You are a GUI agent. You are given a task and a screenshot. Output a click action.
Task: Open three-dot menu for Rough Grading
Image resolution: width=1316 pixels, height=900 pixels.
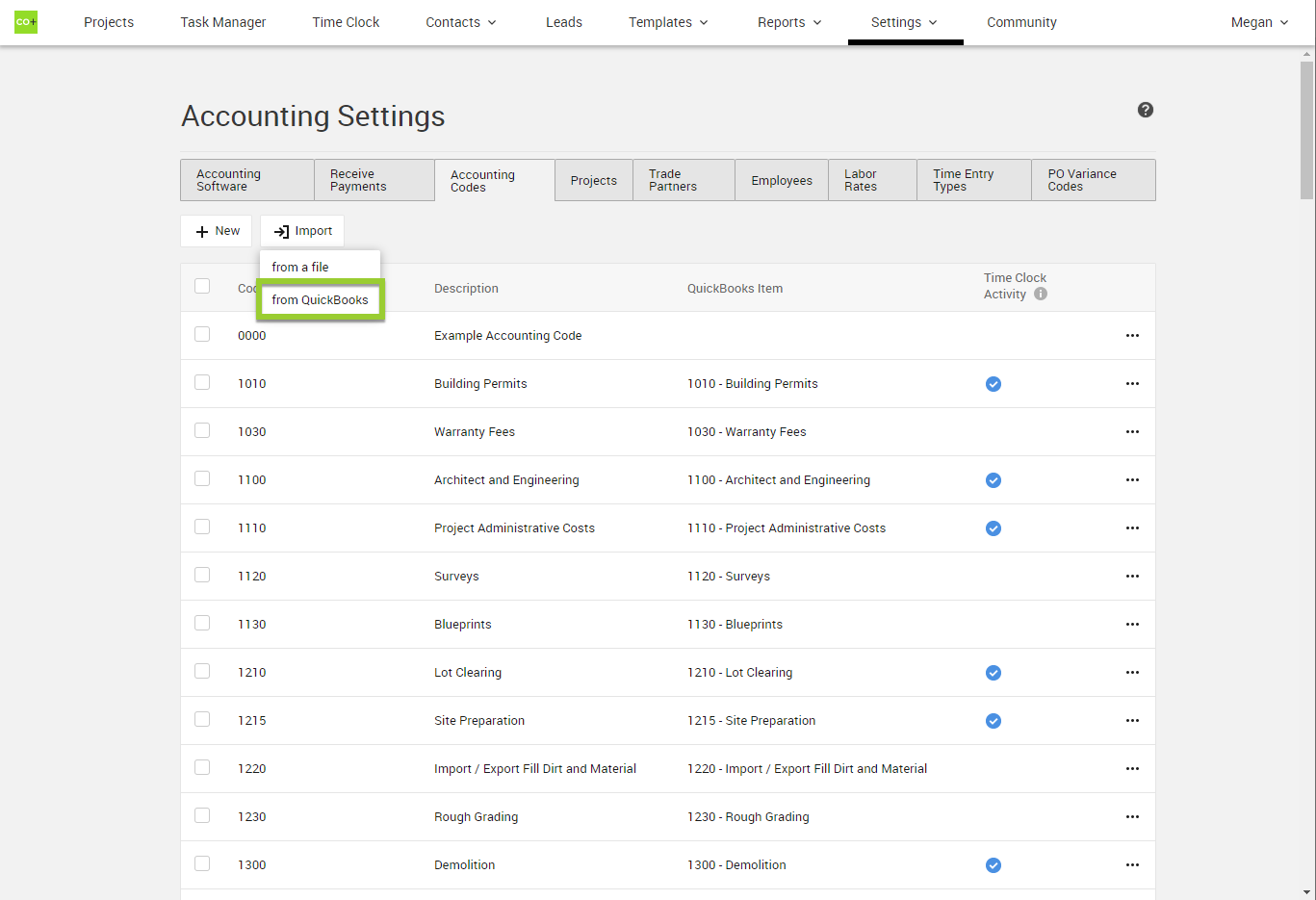click(x=1132, y=817)
